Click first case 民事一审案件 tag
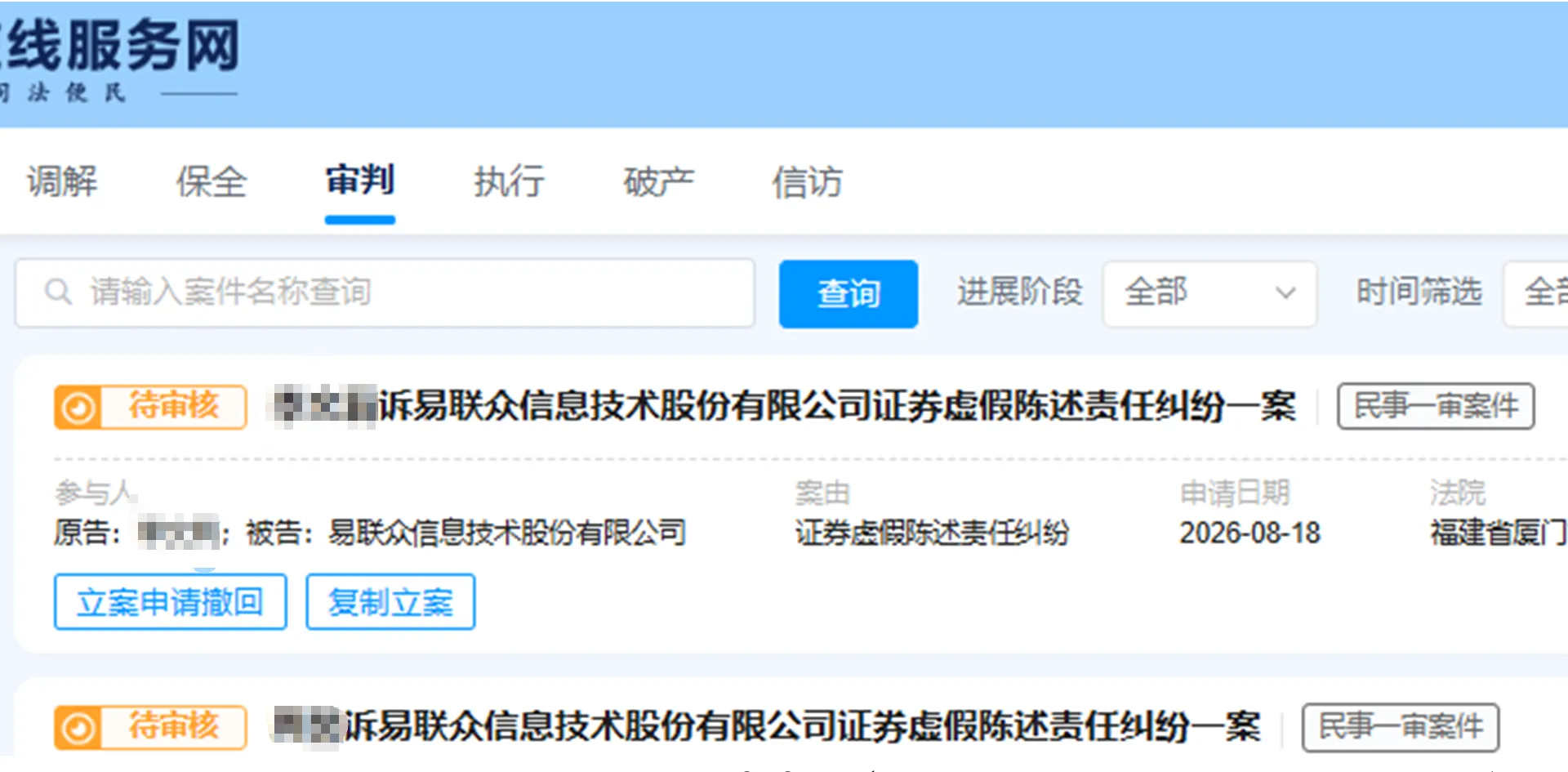The height and width of the screenshot is (772, 1568). [1436, 406]
